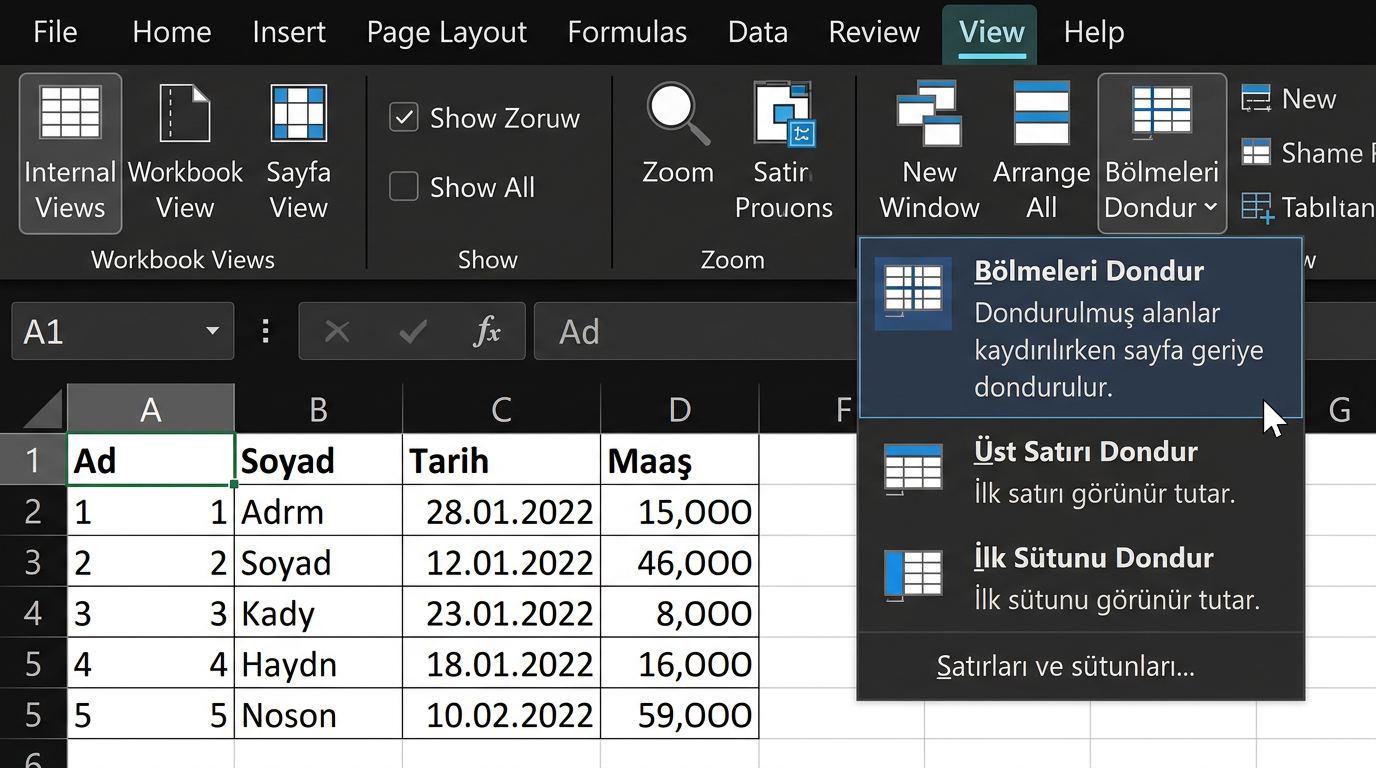Screen dimensions: 1376x768
Task: Select the Sayfa View icon
Action: pyautogui.click(x=298, y=112)
